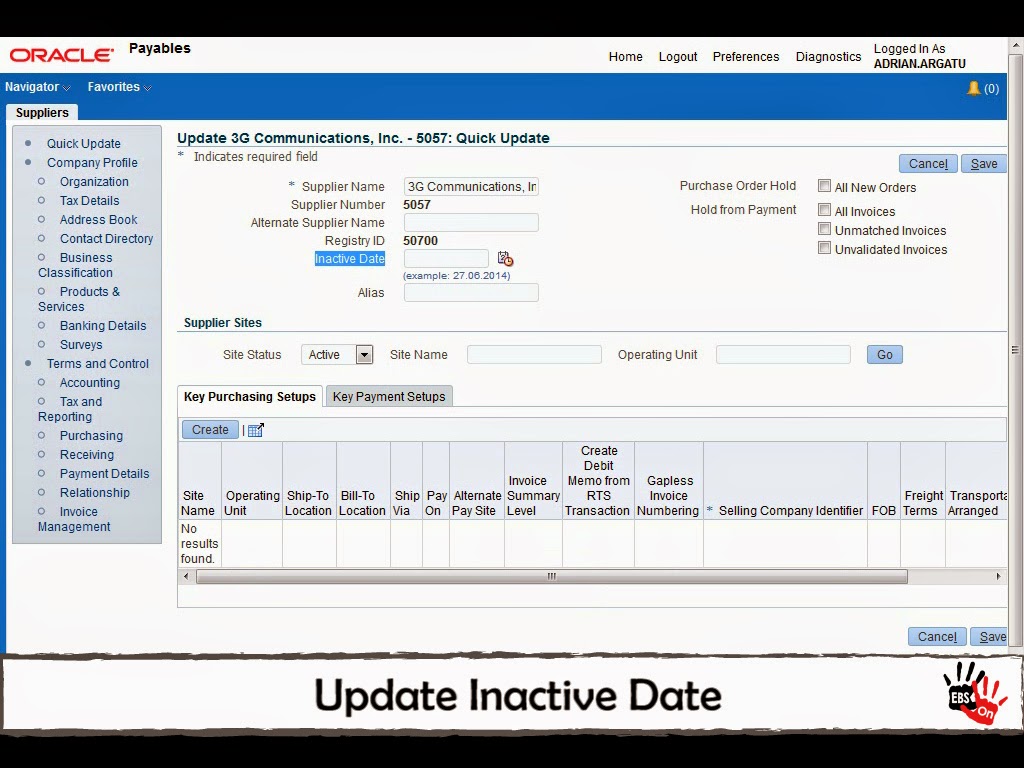Open Banking Details in the sidebar
The width and height of the screenshot is (1024, 768).
coord(101,325)
